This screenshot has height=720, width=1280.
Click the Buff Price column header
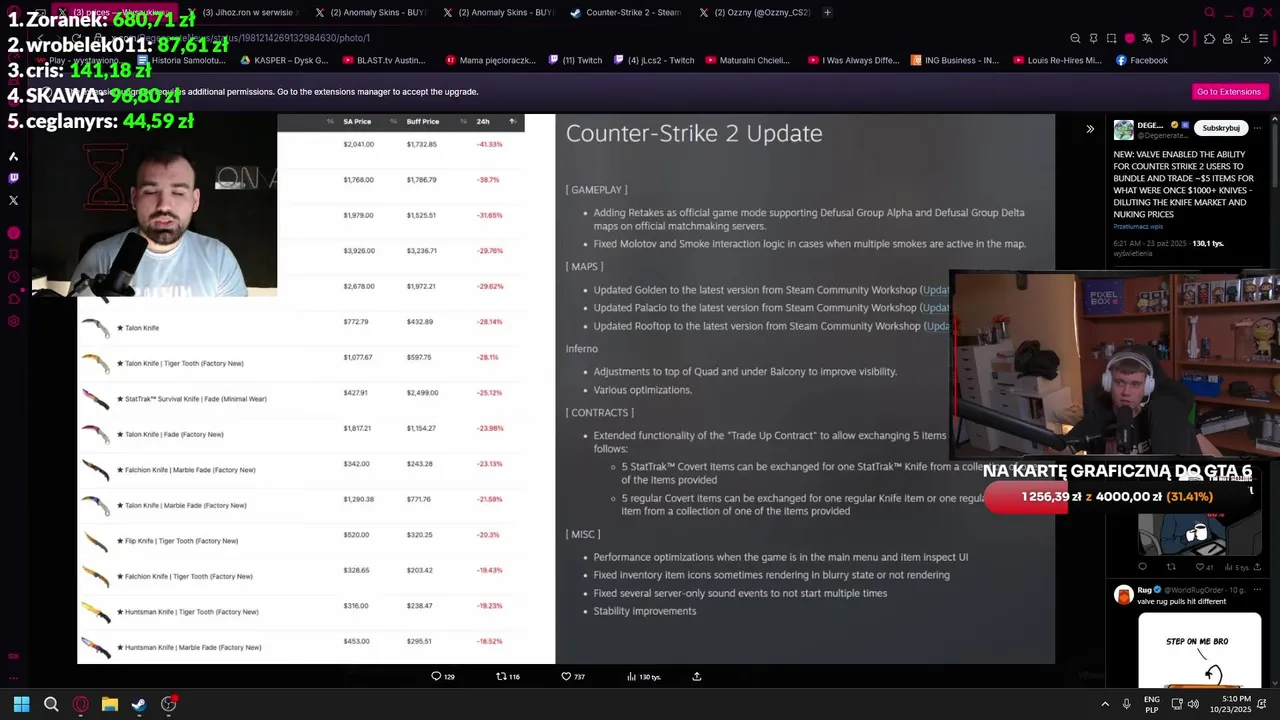point(423,122)
